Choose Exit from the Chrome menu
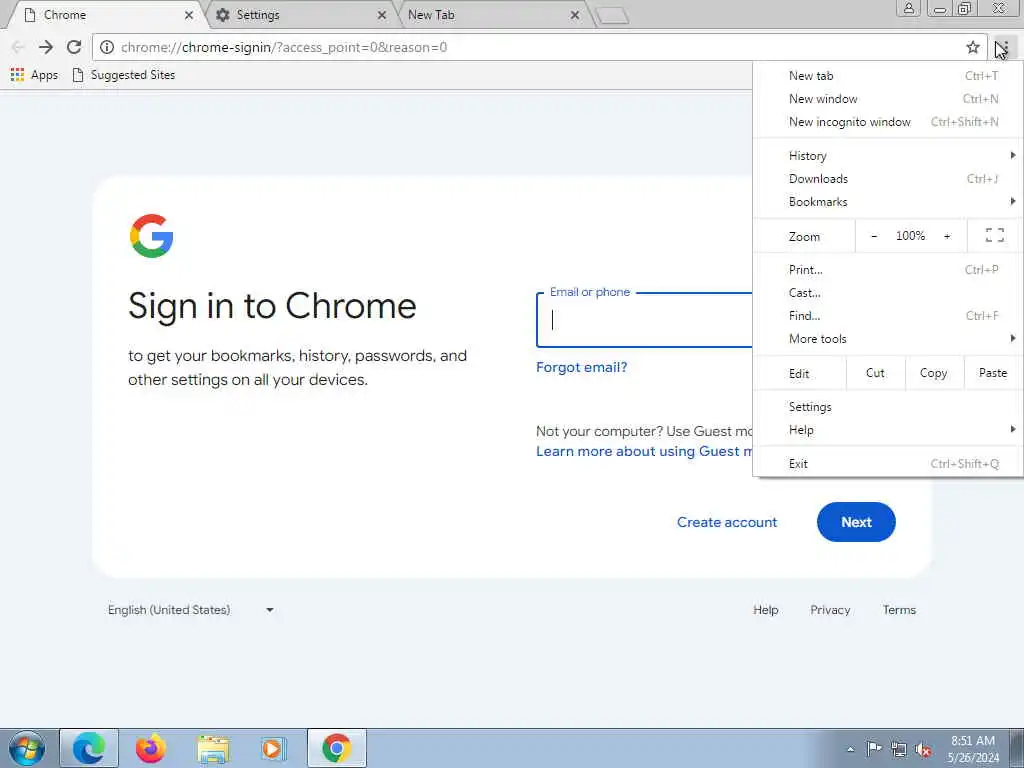The height and width of the screenshot is (768, 1024). click(x=888, y=464)
